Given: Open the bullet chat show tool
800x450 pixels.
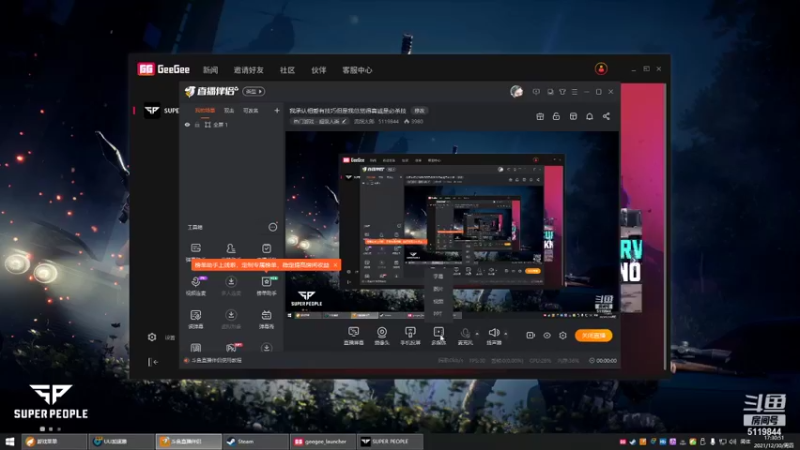Looking at the screenshot, I should (x=266, y=319).
